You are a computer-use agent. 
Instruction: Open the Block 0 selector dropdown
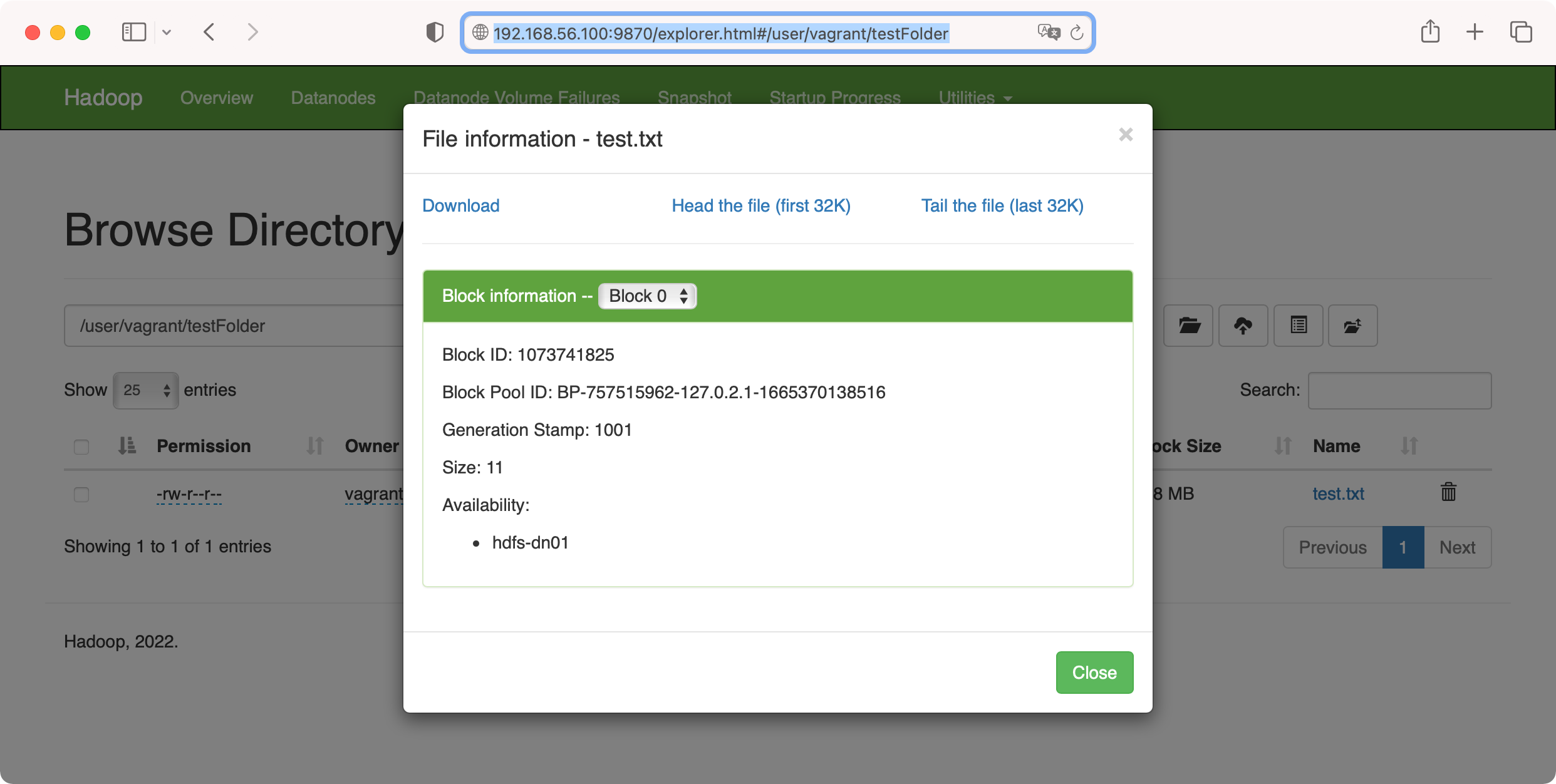click(647, 296)
